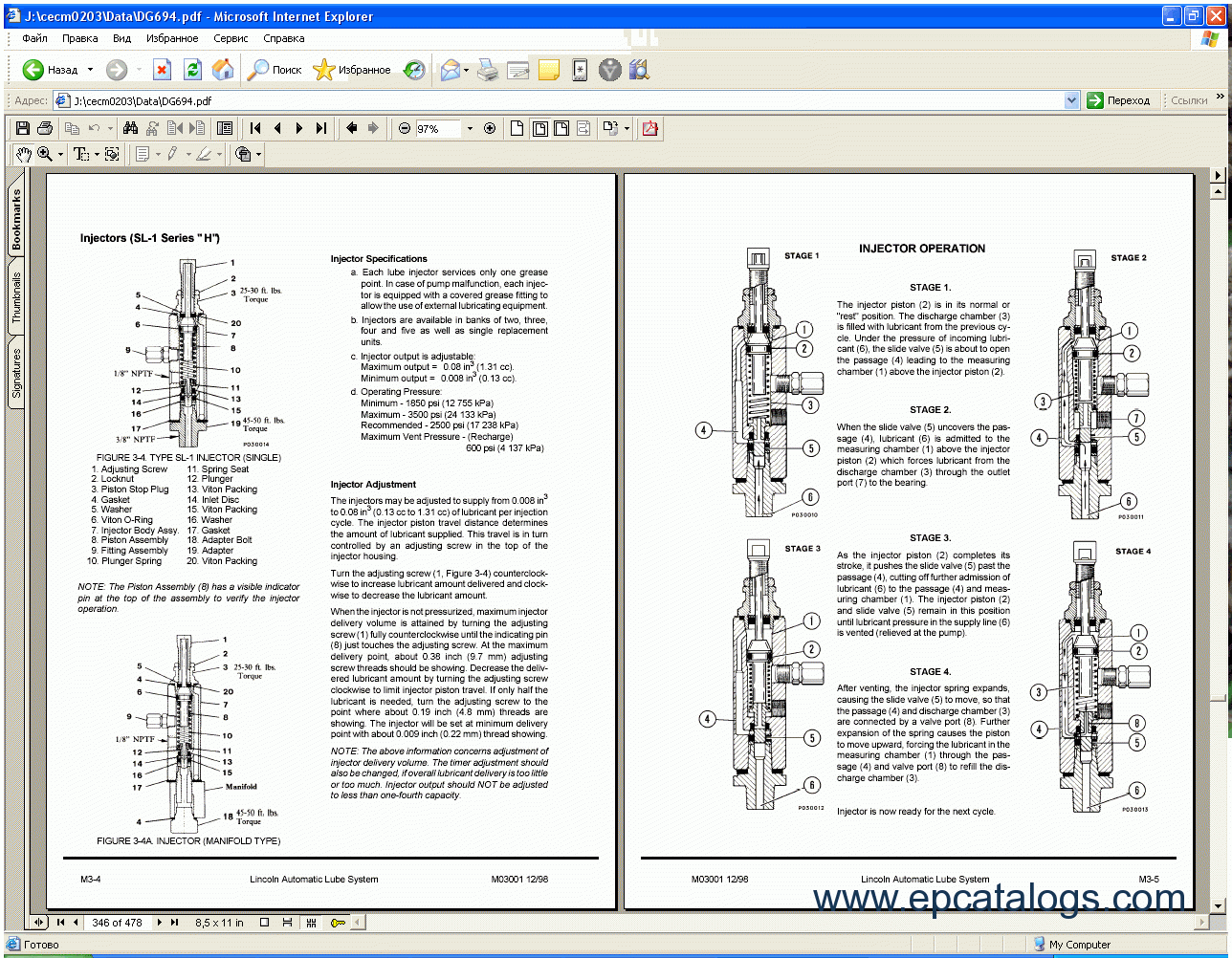This screenshot has width=1232, height=958.
Task: Select the Text Select tool
Action: click(x=80, y=154)
